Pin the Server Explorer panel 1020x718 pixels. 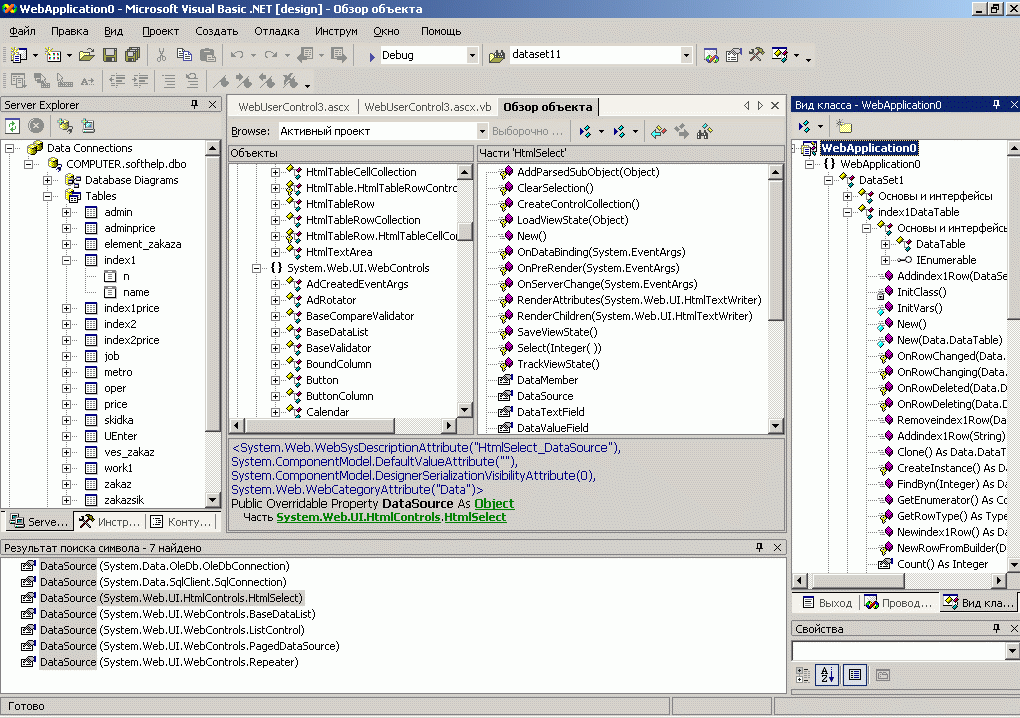pos(195,104)
